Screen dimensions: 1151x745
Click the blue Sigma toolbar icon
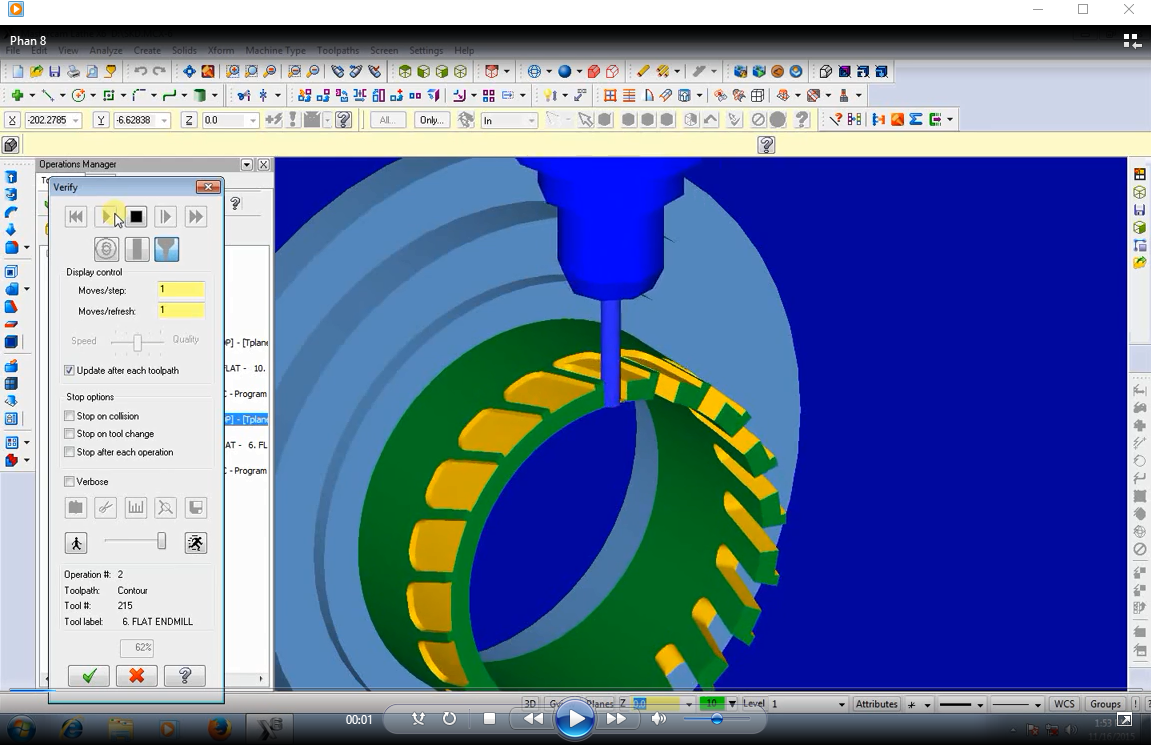916,120
